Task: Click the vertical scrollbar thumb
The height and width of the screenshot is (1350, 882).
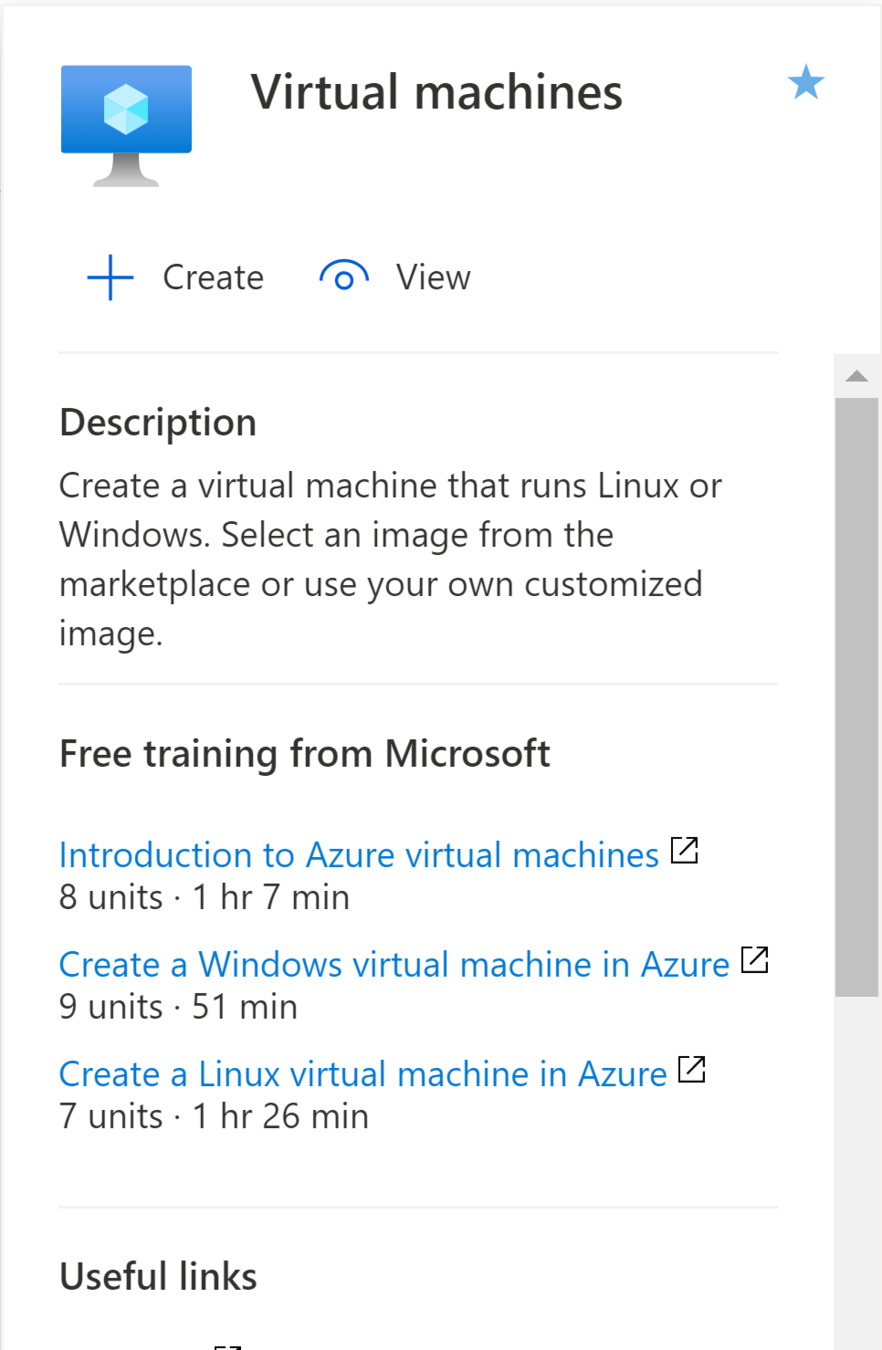Action: point(857,697)
